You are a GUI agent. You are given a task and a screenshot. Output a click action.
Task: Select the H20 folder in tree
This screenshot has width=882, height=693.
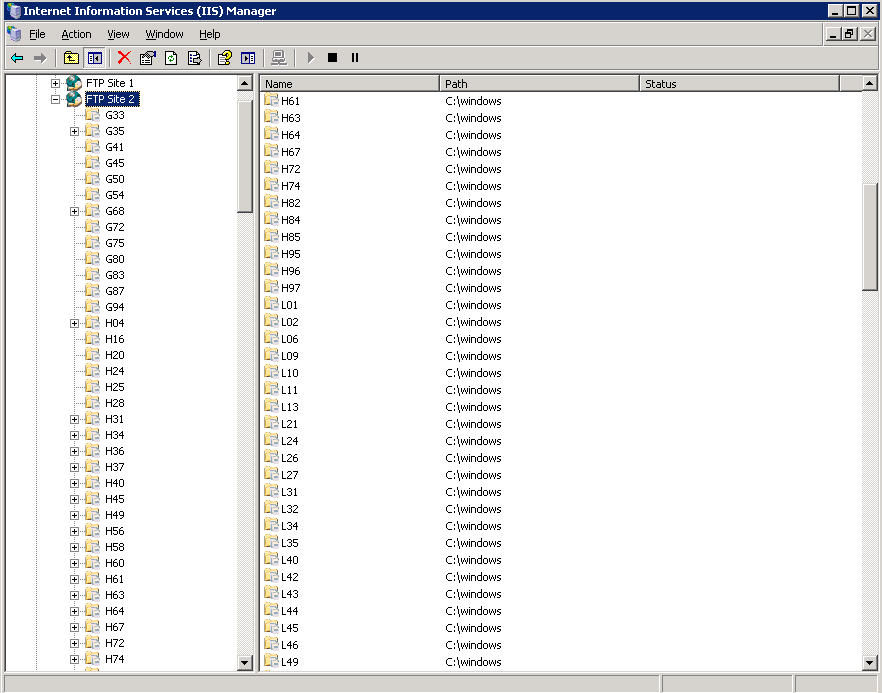tap(115, 355)
